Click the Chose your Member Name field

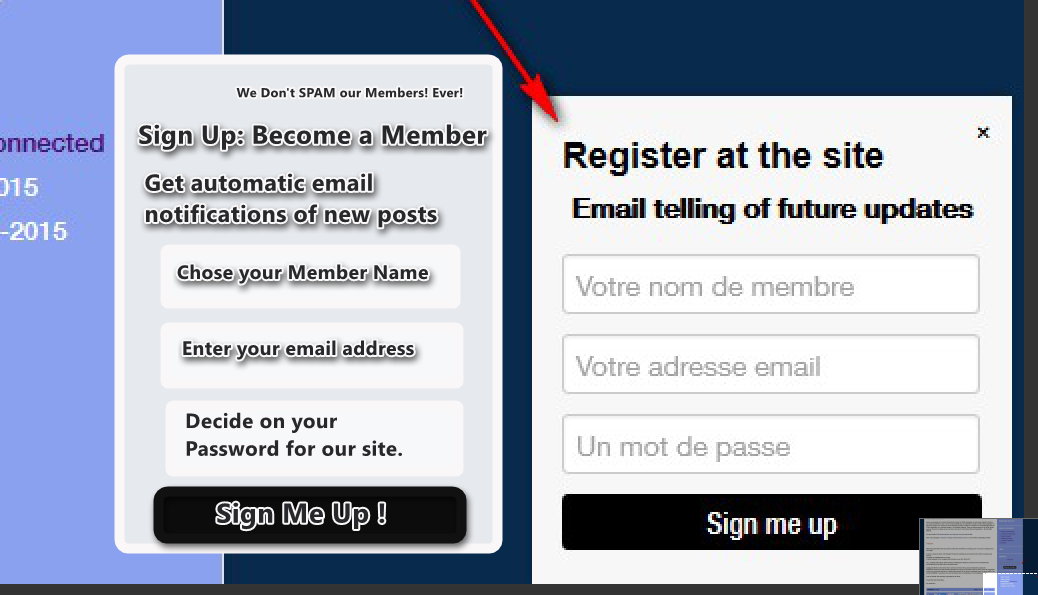click(310, 276)
